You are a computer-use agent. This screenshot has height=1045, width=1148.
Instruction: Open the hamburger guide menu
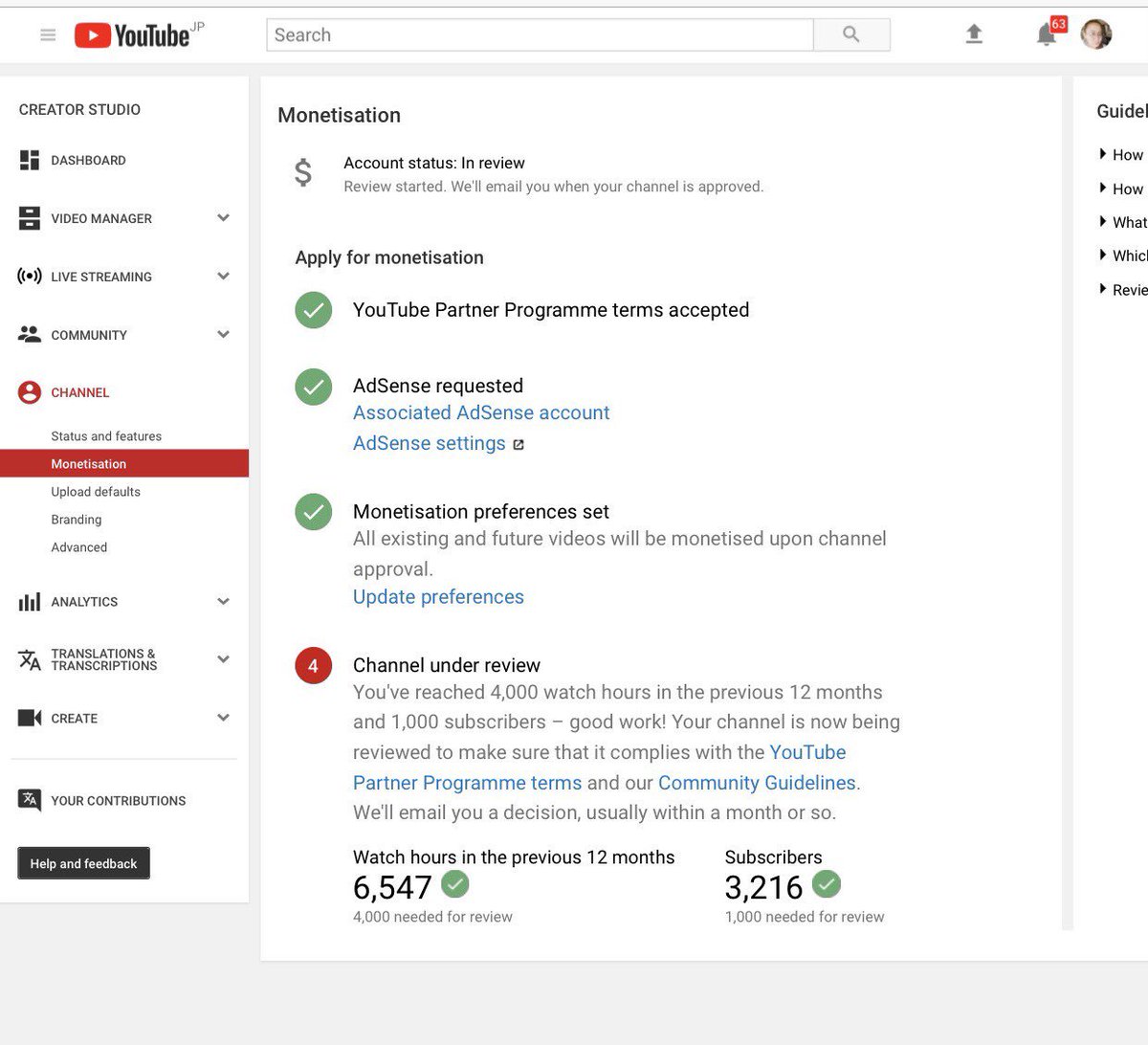[x=48, y=35]
